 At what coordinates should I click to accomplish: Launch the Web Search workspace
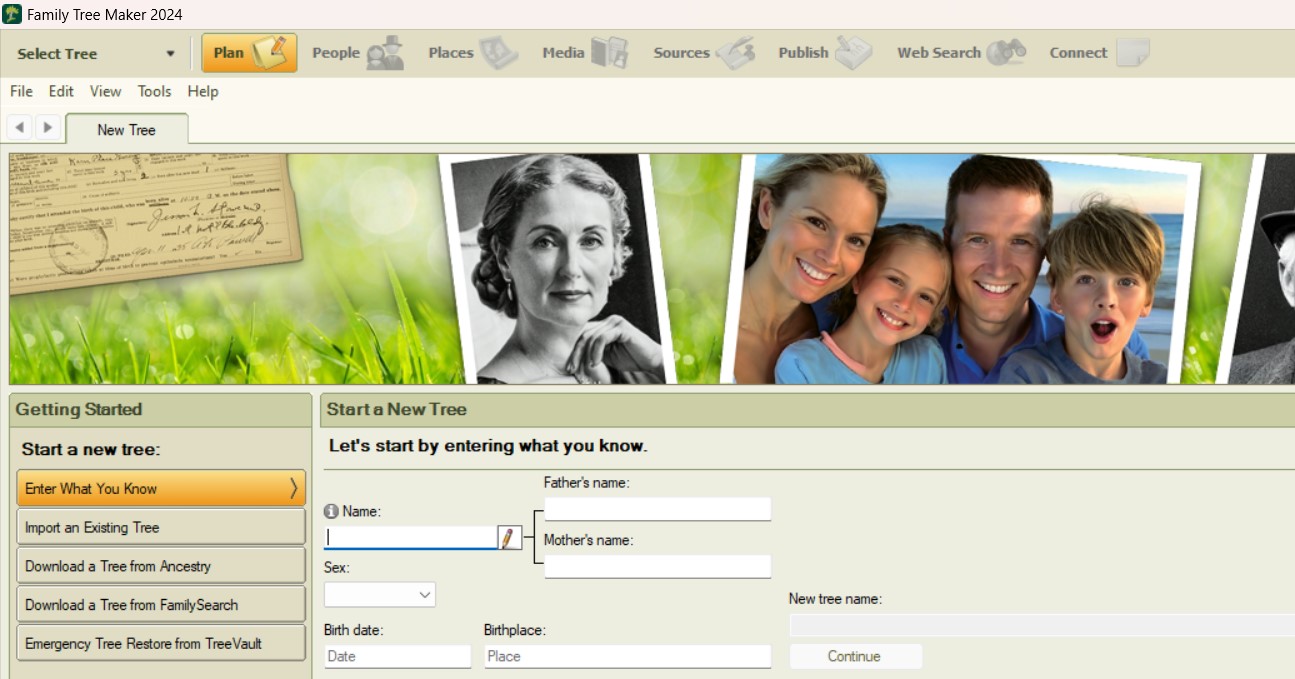click(x=960, y=53)
